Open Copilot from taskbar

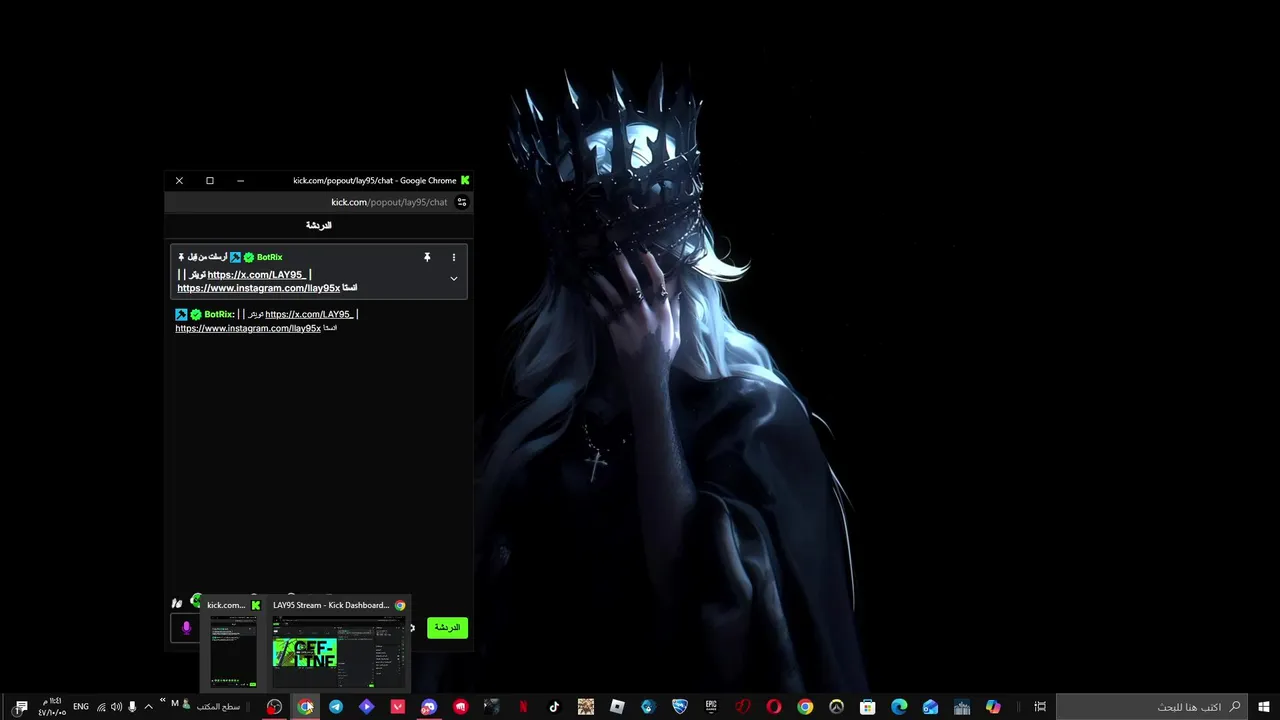pyautogui.click(x=993, y=707)
